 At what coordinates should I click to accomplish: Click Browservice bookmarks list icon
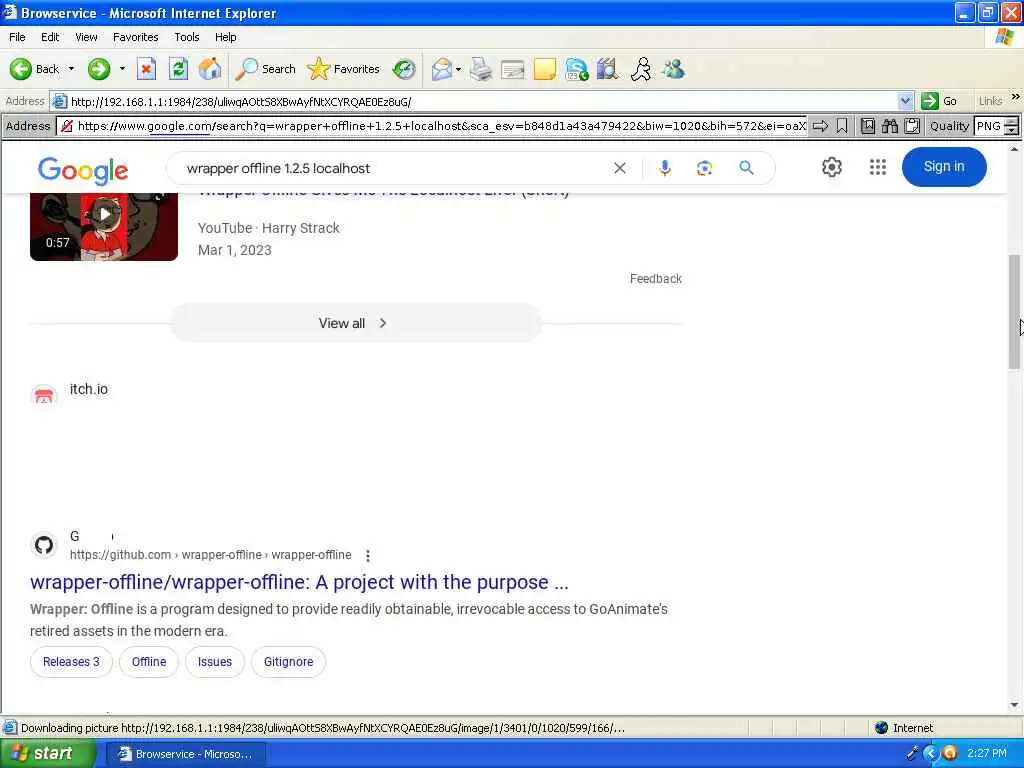pos(868,126)
